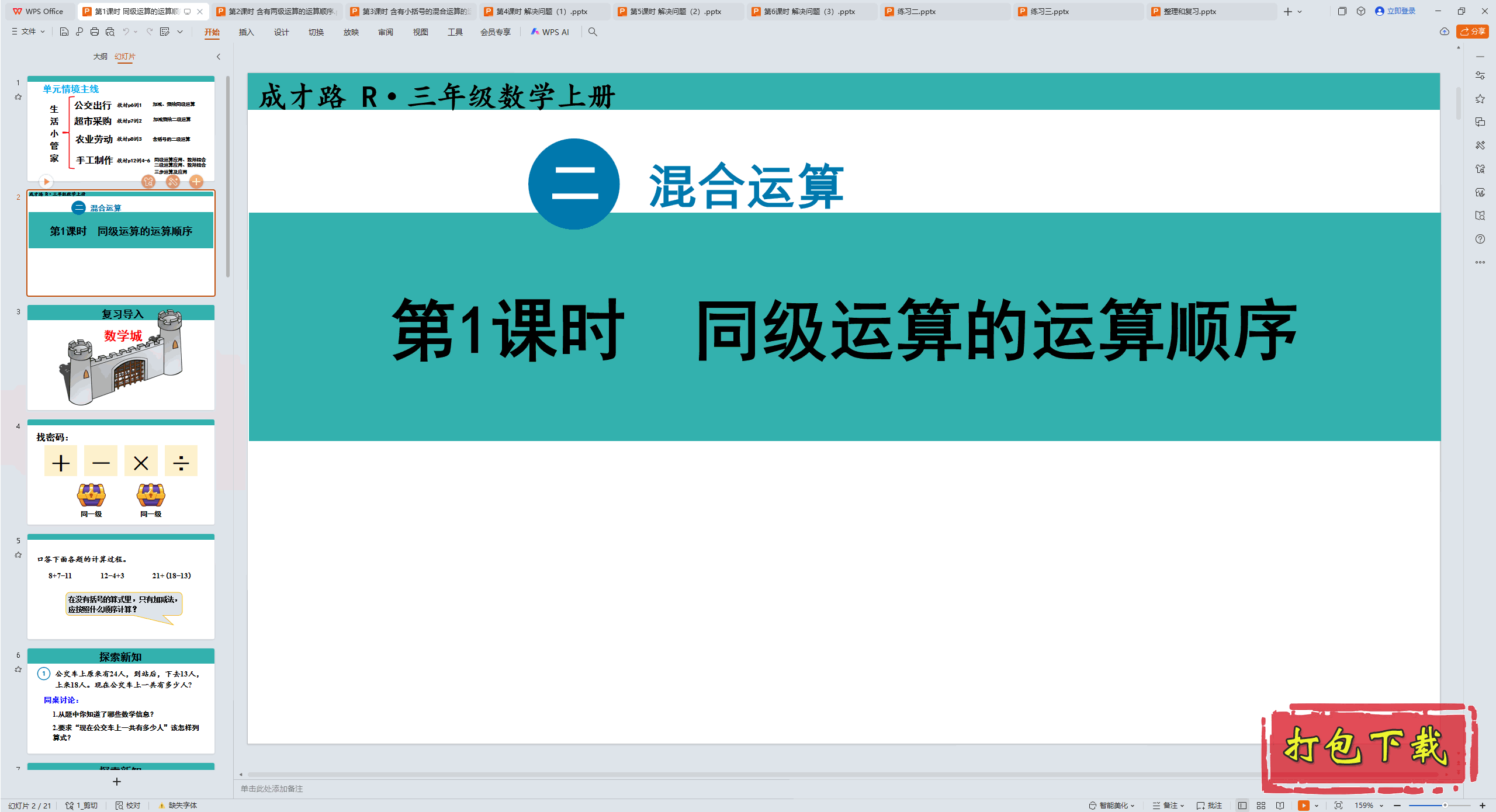Viewport: 1496px width, 812px height.
Task: Toggle normal view layout button
Action: pyautogui.click(x=1242, y=805)
